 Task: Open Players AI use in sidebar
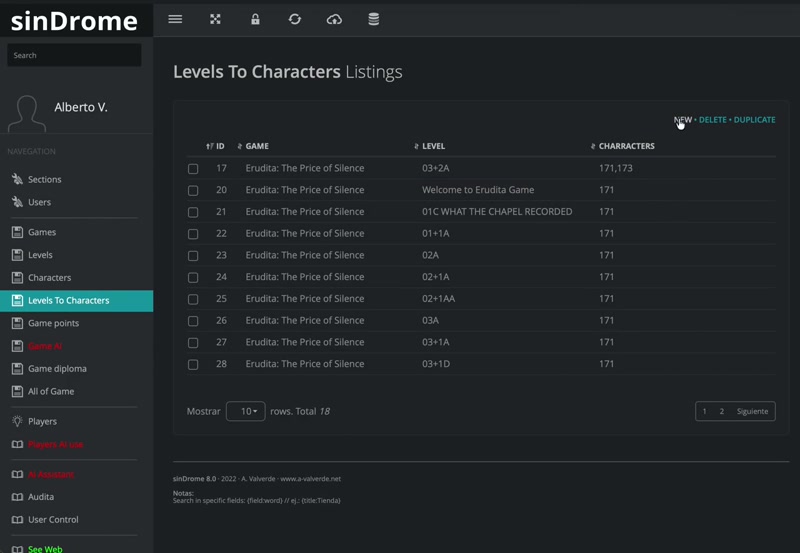tap(56, 444)
